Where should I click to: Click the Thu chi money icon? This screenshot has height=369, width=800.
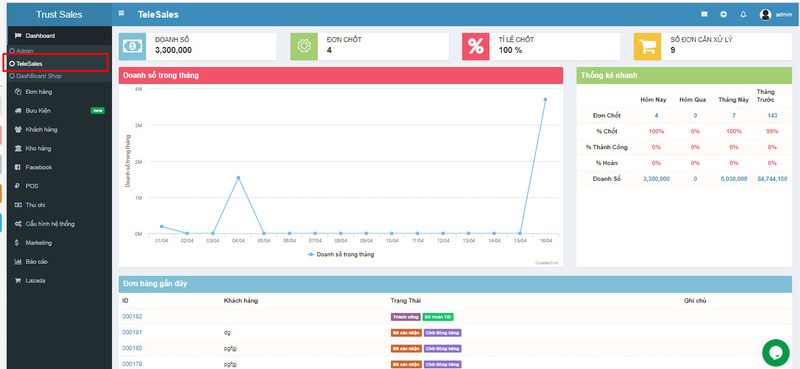point(18,205)
